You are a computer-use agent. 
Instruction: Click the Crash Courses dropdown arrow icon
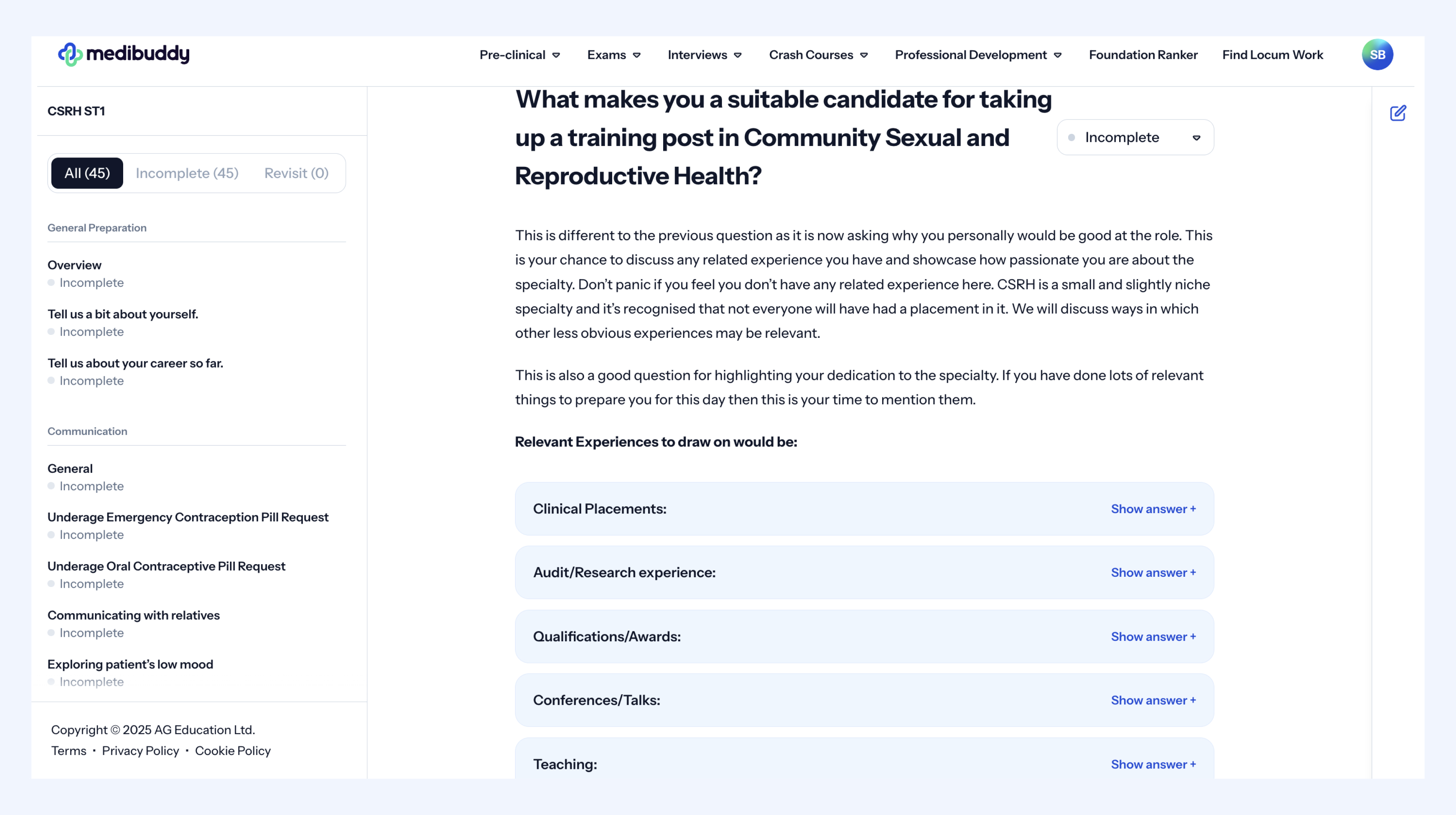[x=864, y=55]
